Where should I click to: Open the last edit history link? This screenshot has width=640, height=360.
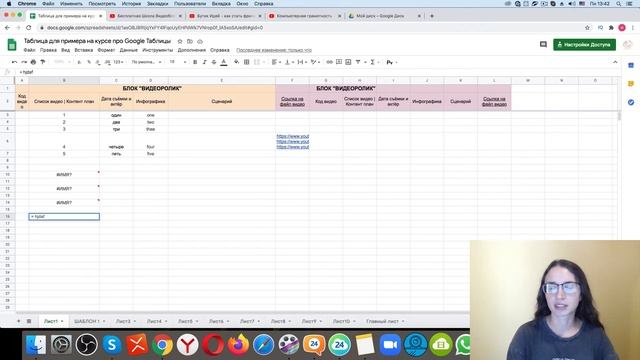(274, 50)
